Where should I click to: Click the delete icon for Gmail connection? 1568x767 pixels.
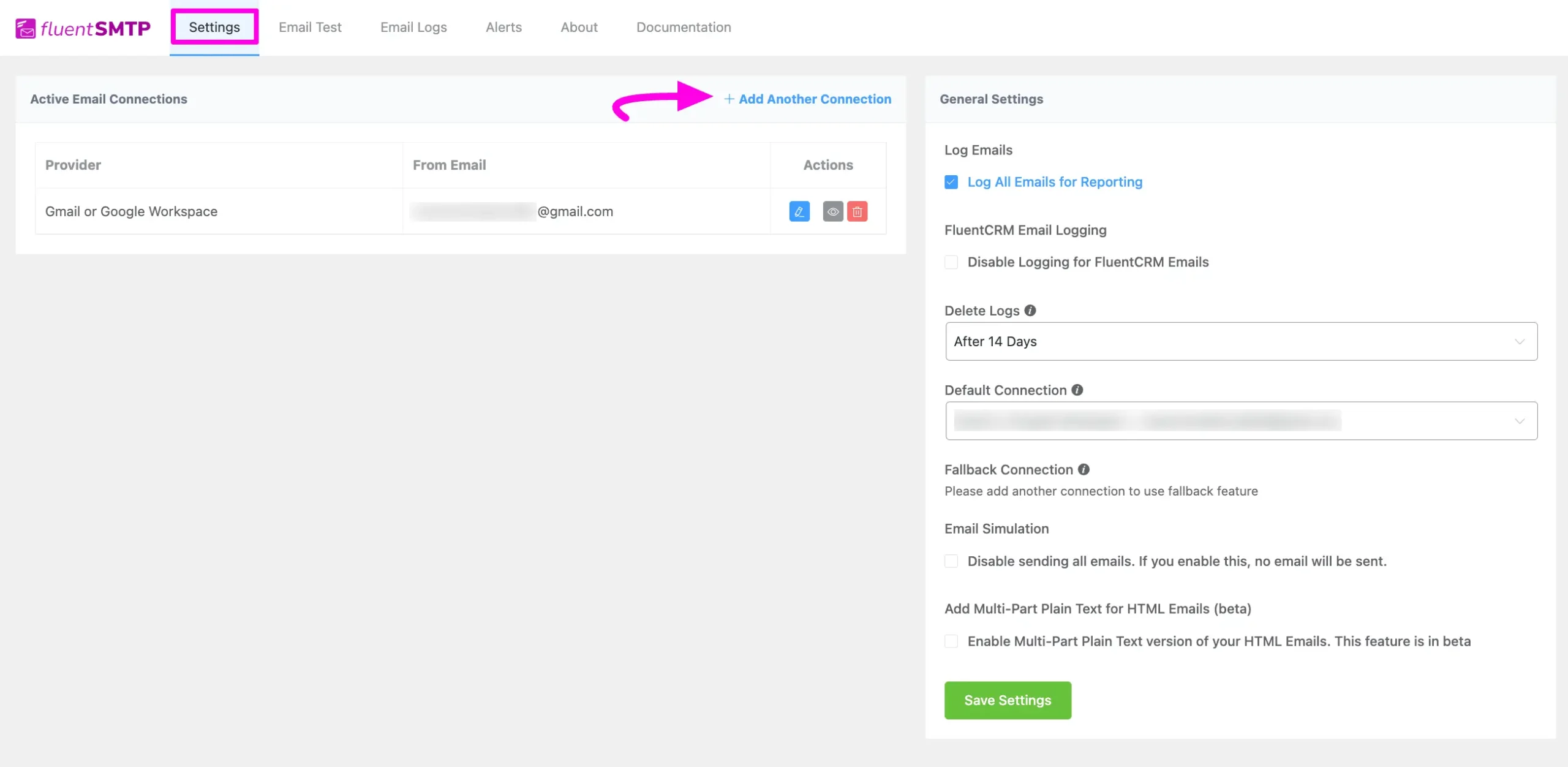pyautogui.click(x=857, y=210)
